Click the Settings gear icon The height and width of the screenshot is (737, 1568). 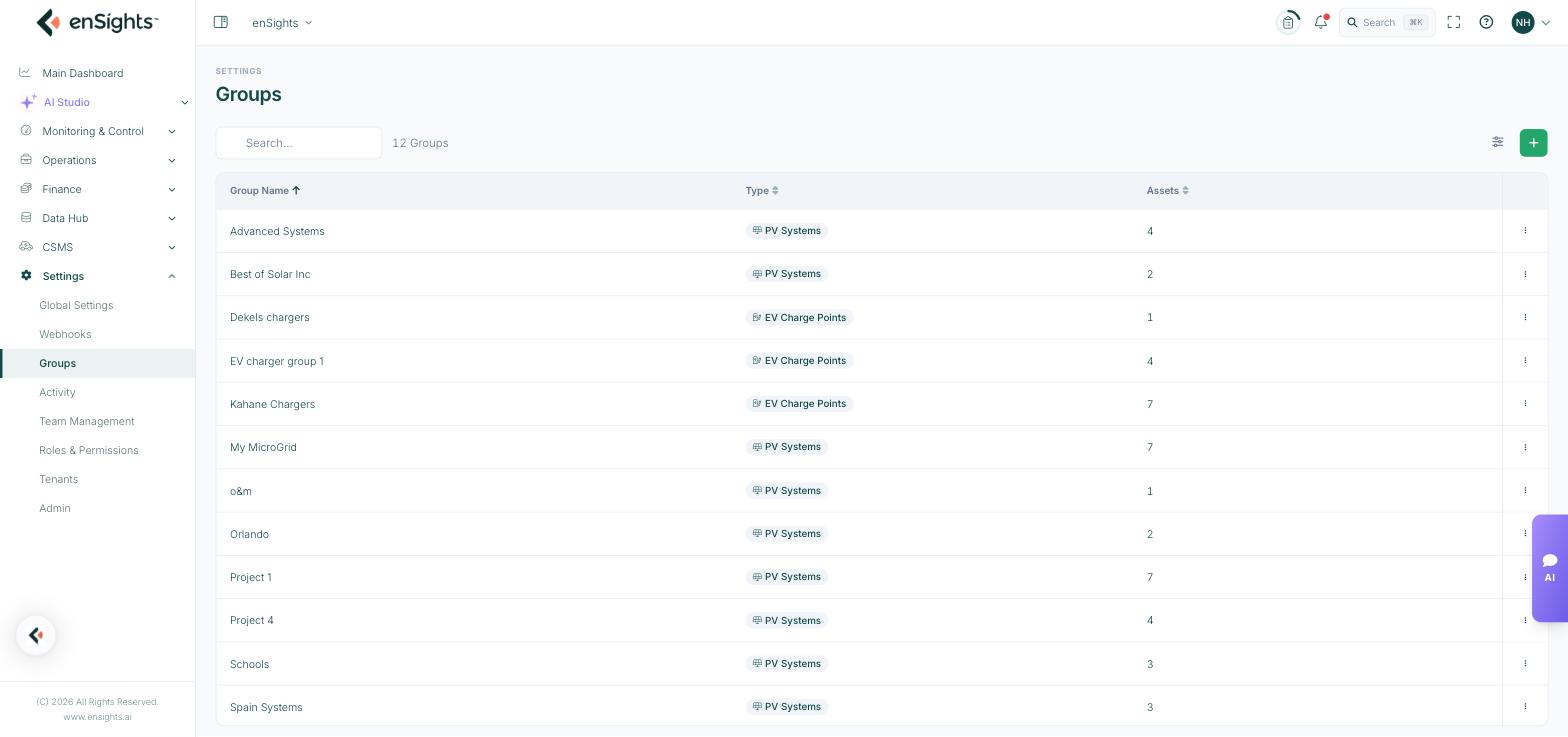click(x=26, y=276)
